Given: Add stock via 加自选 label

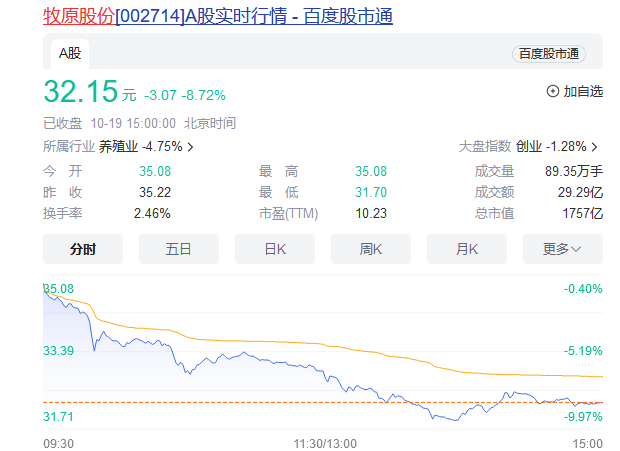Looking at the screenshot, I should tap(583, 91).
